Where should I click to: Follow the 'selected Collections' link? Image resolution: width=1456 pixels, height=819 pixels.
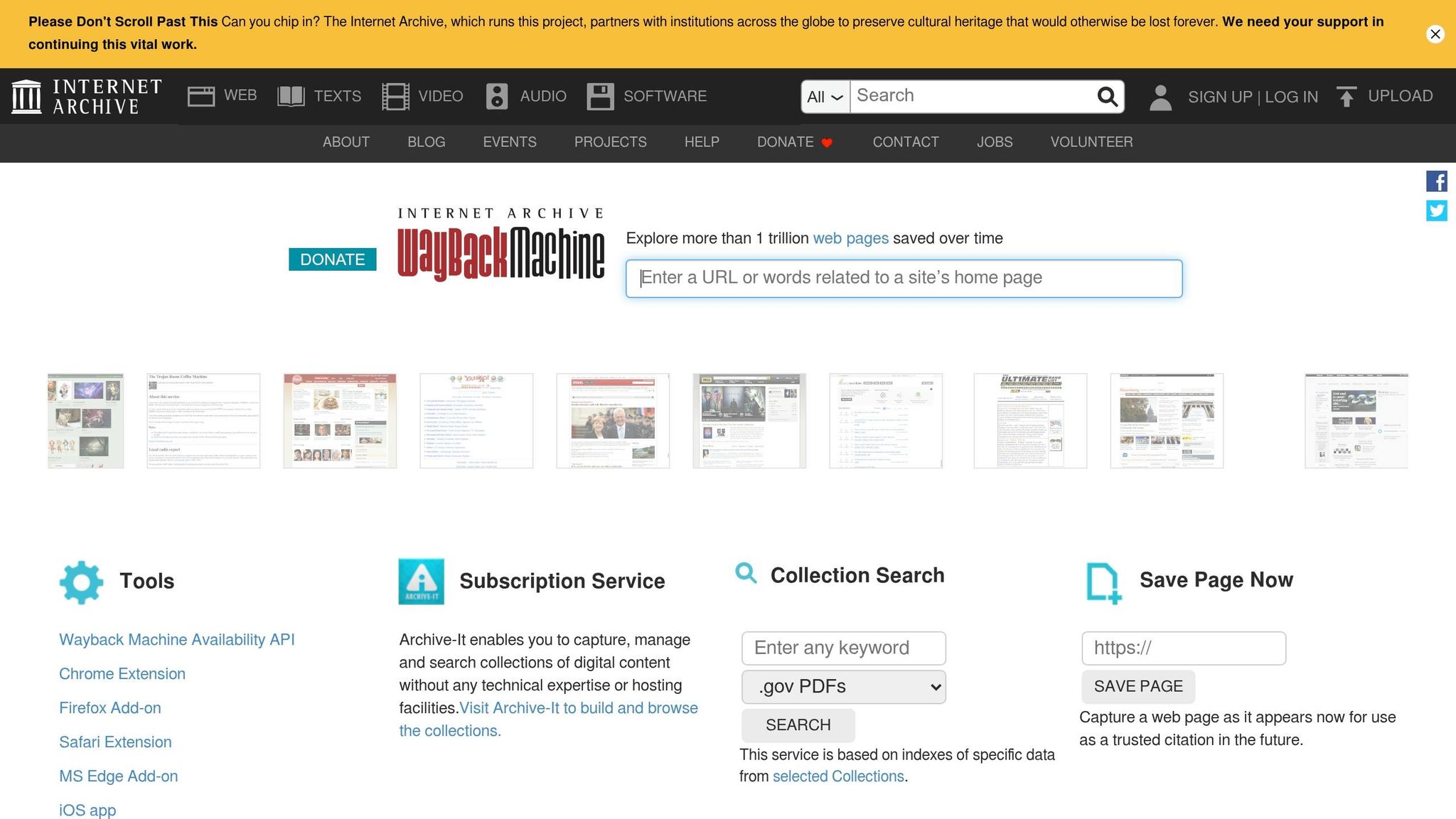[x=838, y=776]
